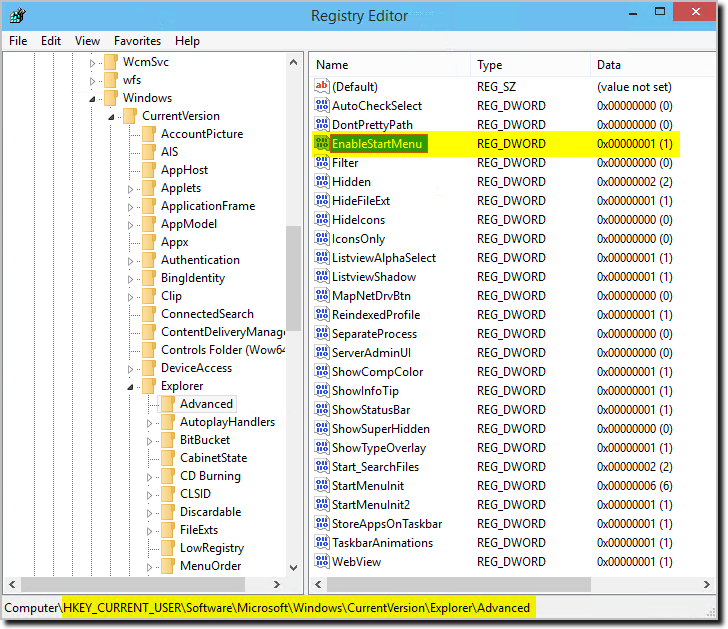Click the StartMenuInit DWORD icon
This screenshot has width=728, height=629.
(x=321, y=486)
